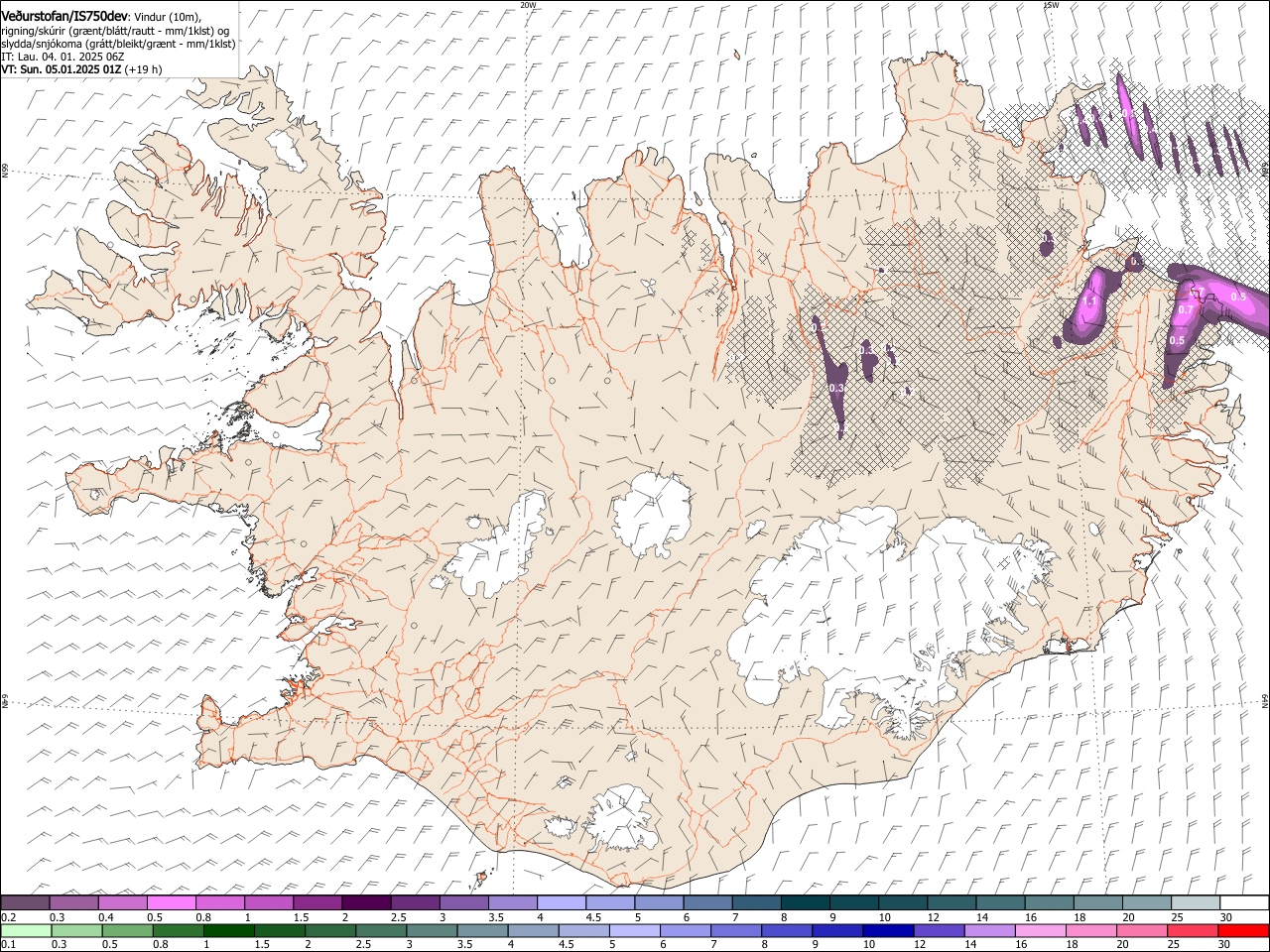Image resolution: width=1270 pixels, height=952 pixels.
Task: Pick the gray-purple 0.2 snow legend swatch
Action: (x=25, y=902)
